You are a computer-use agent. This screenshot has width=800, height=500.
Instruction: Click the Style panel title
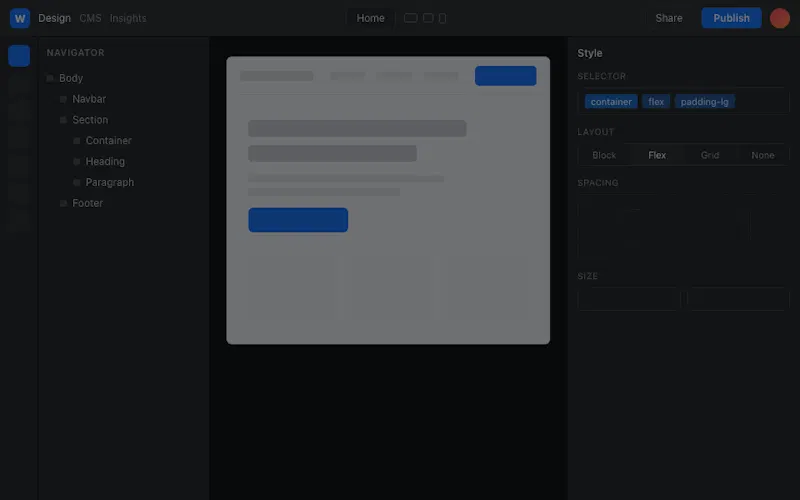[x=590, y=53]
